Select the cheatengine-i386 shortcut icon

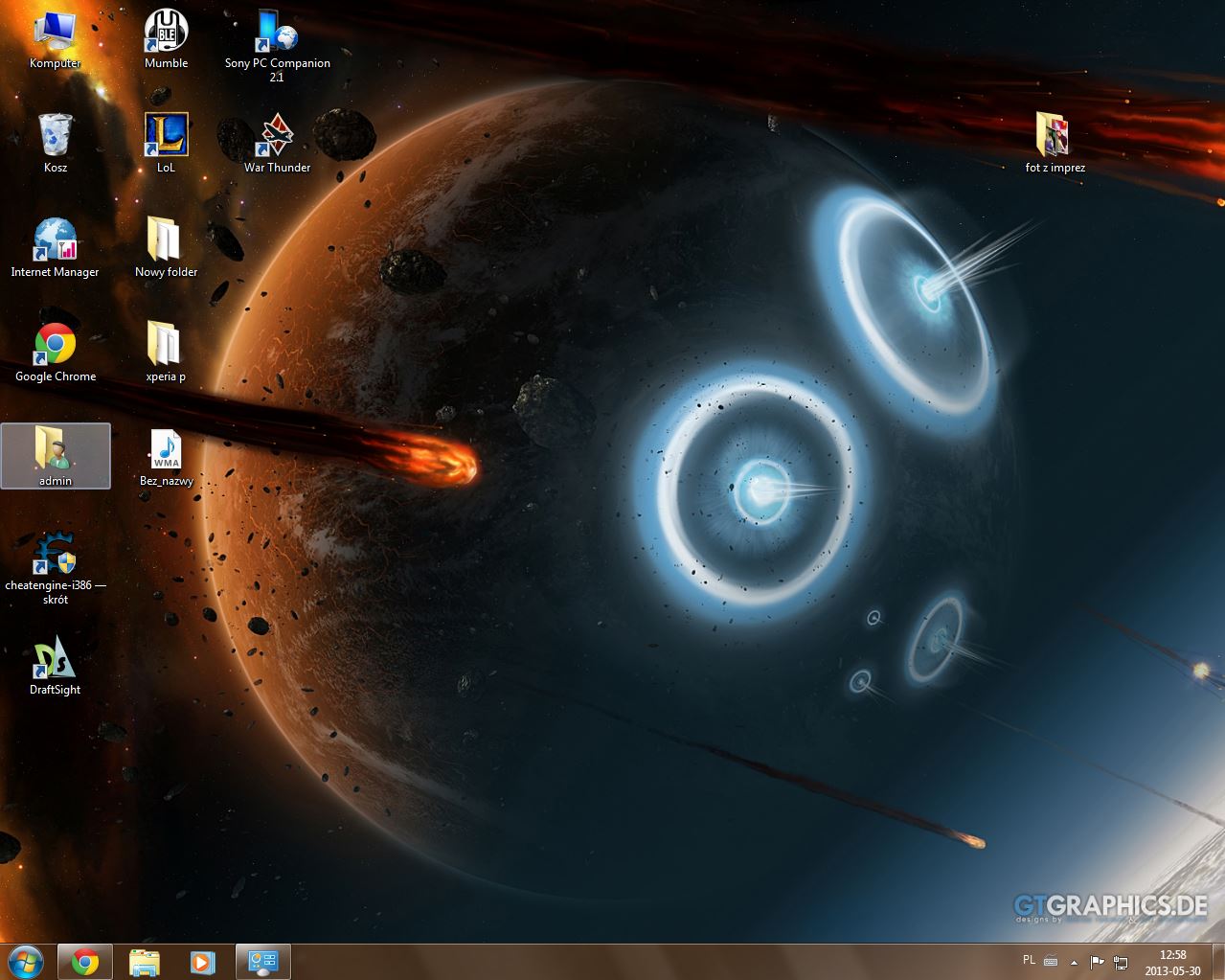pyautogui.click(x=55, y=568)
